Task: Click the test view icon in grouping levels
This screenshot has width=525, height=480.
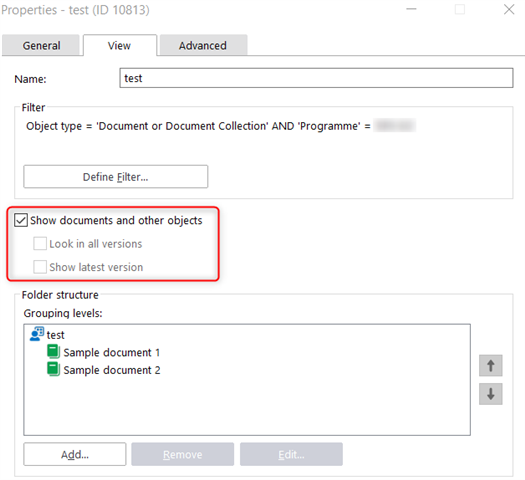Action: click(x=37, y=334)
